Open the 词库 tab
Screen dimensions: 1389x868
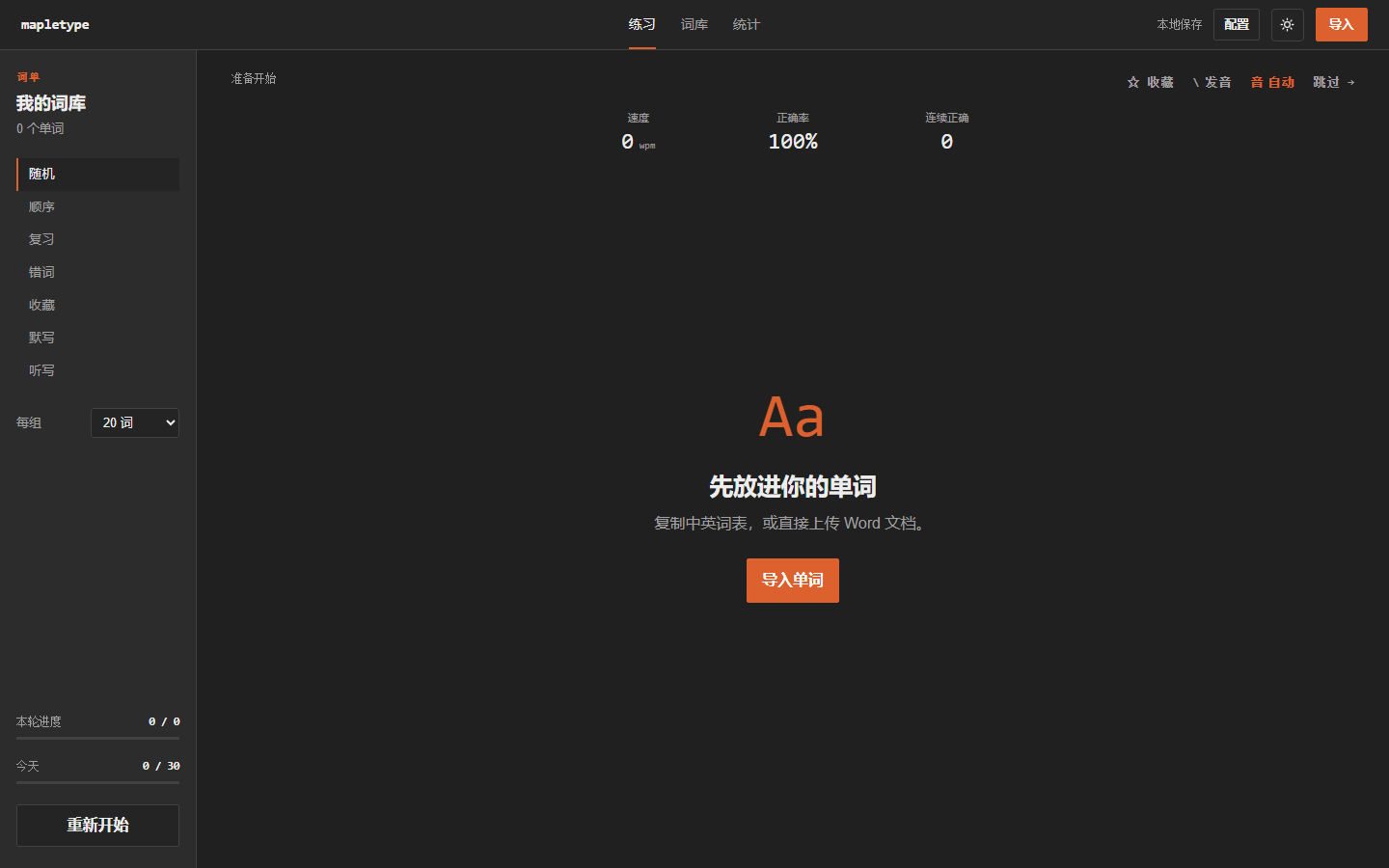[694, 25]
